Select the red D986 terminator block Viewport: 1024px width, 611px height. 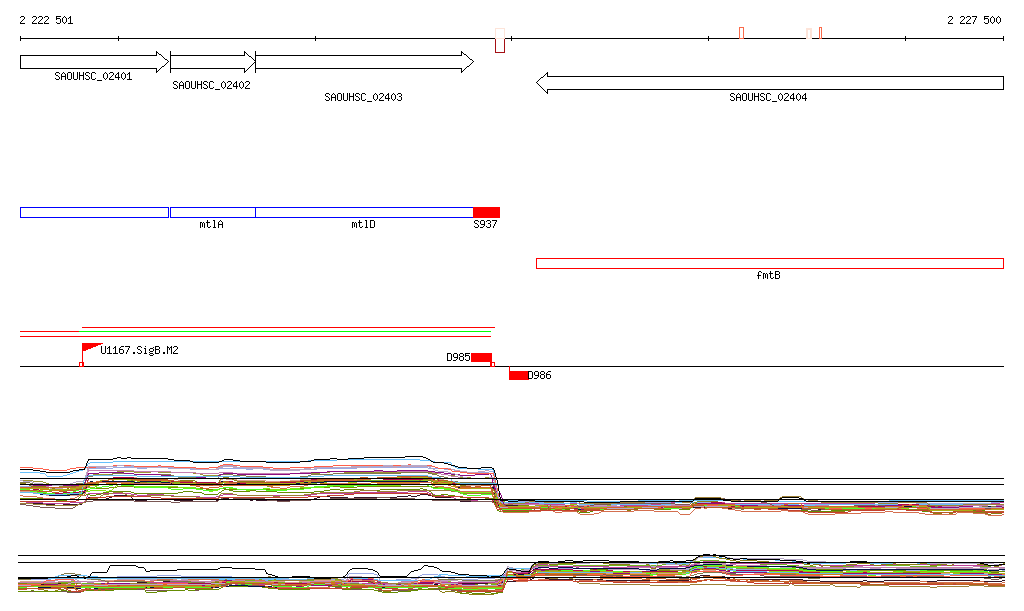coord(519,375)
